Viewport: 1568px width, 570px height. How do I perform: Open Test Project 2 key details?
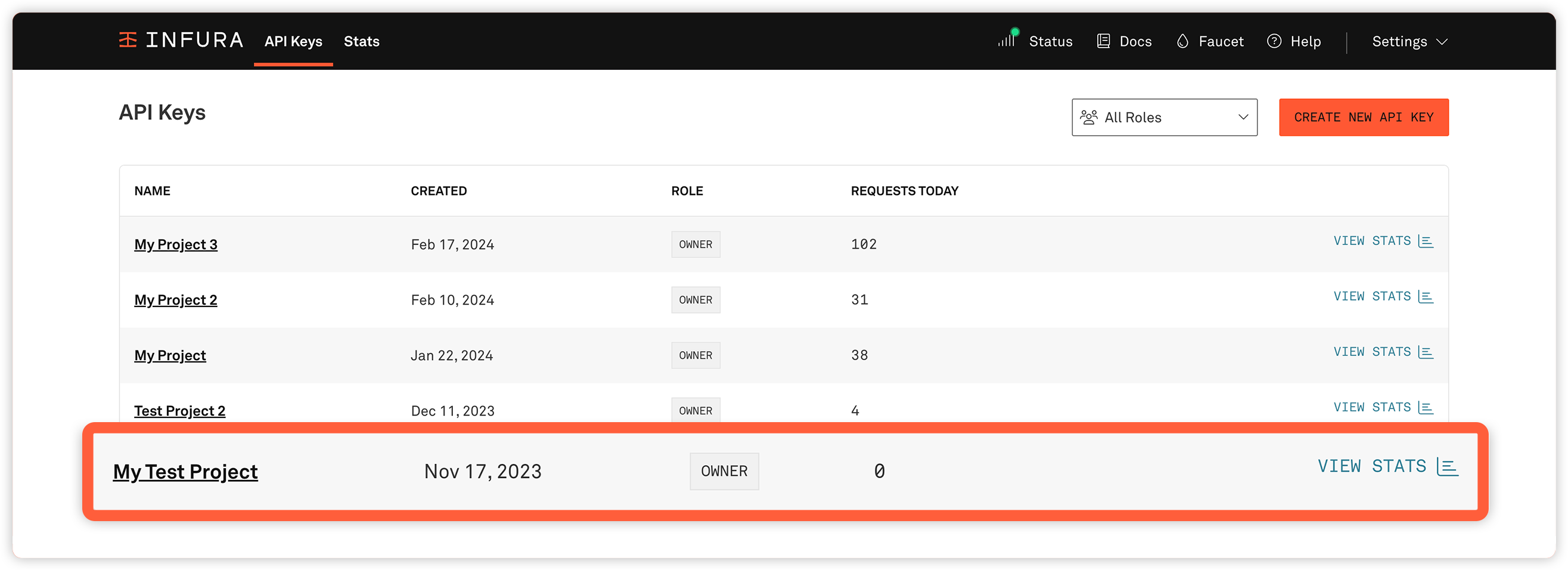(179, 410)
